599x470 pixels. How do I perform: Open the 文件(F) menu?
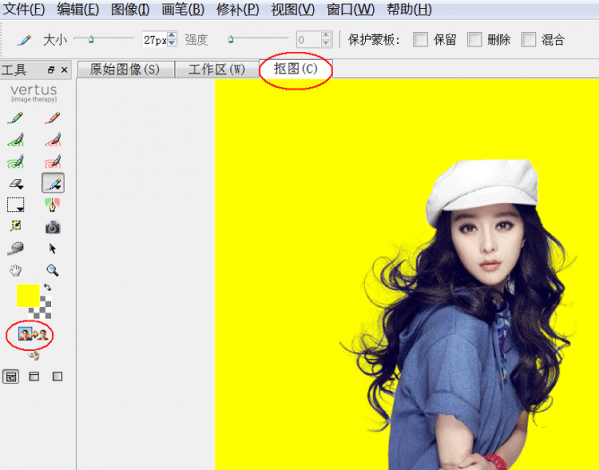click(x=24, y=9)
